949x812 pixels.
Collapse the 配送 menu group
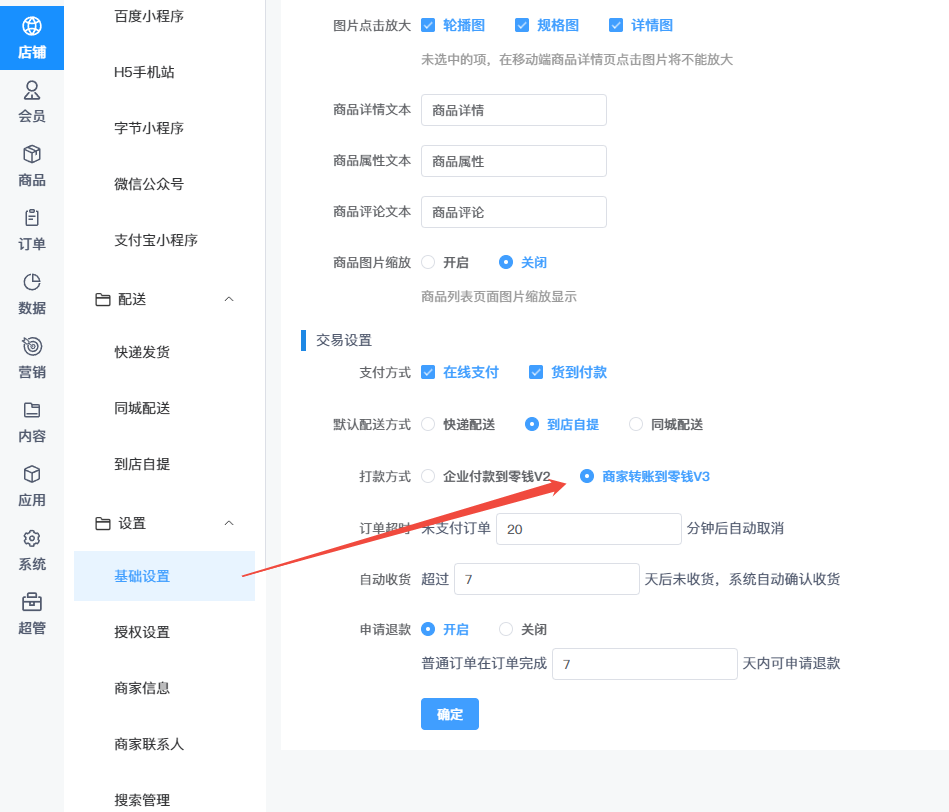229,300
